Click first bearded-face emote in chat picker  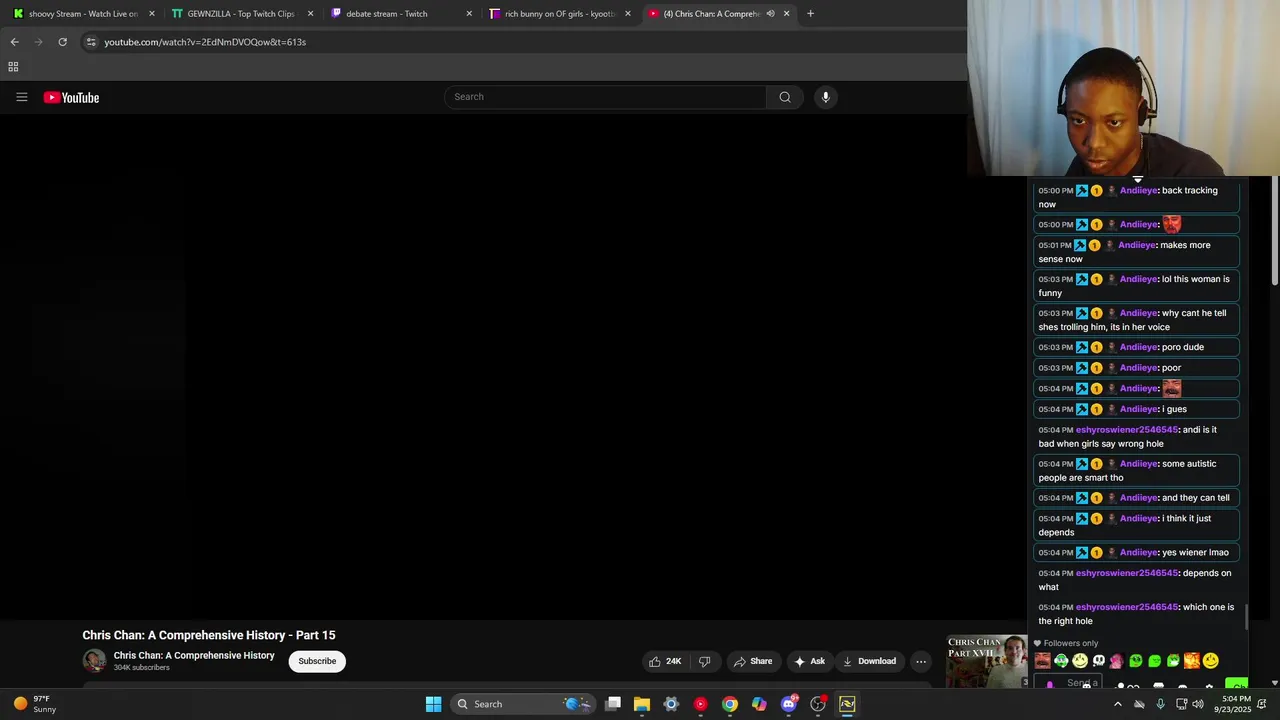click(x=1042, y=660)
